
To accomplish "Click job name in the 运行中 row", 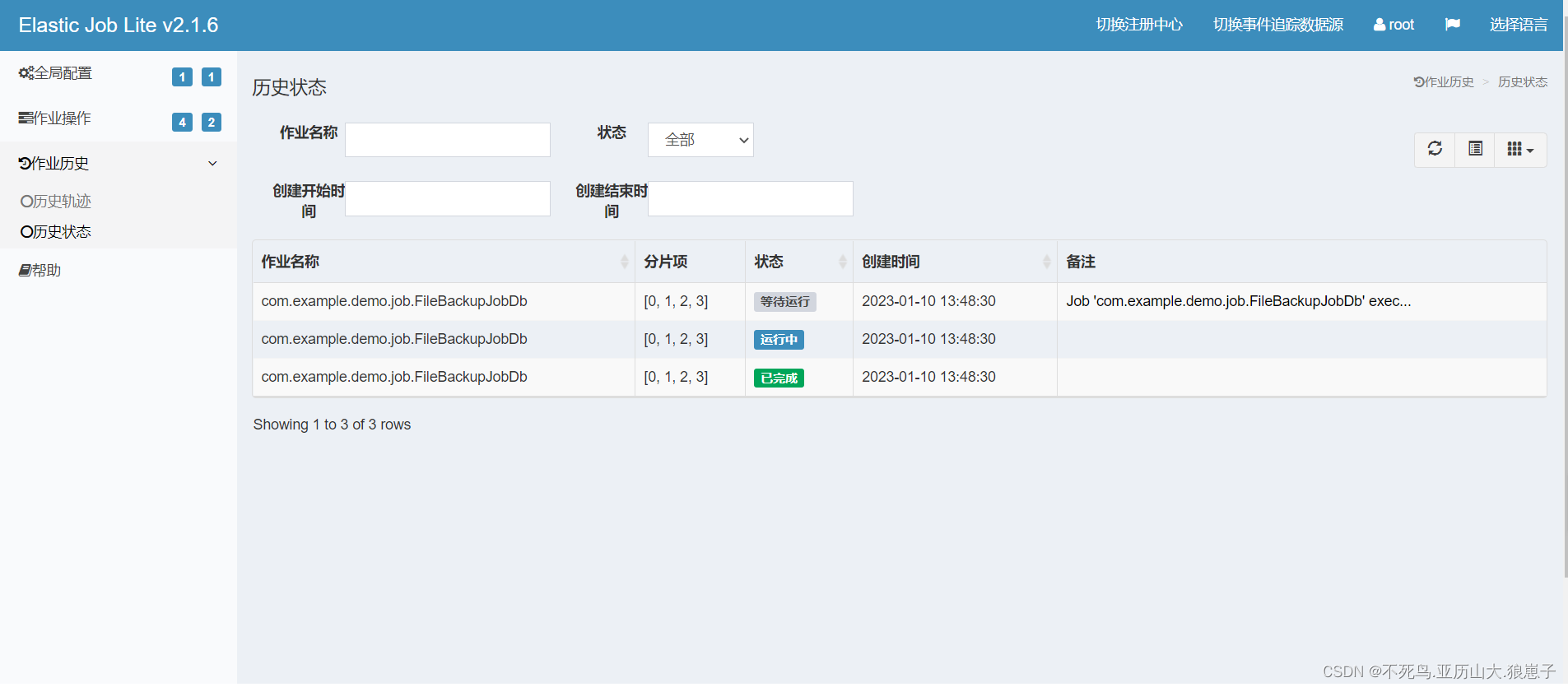I will click(394, 339).
